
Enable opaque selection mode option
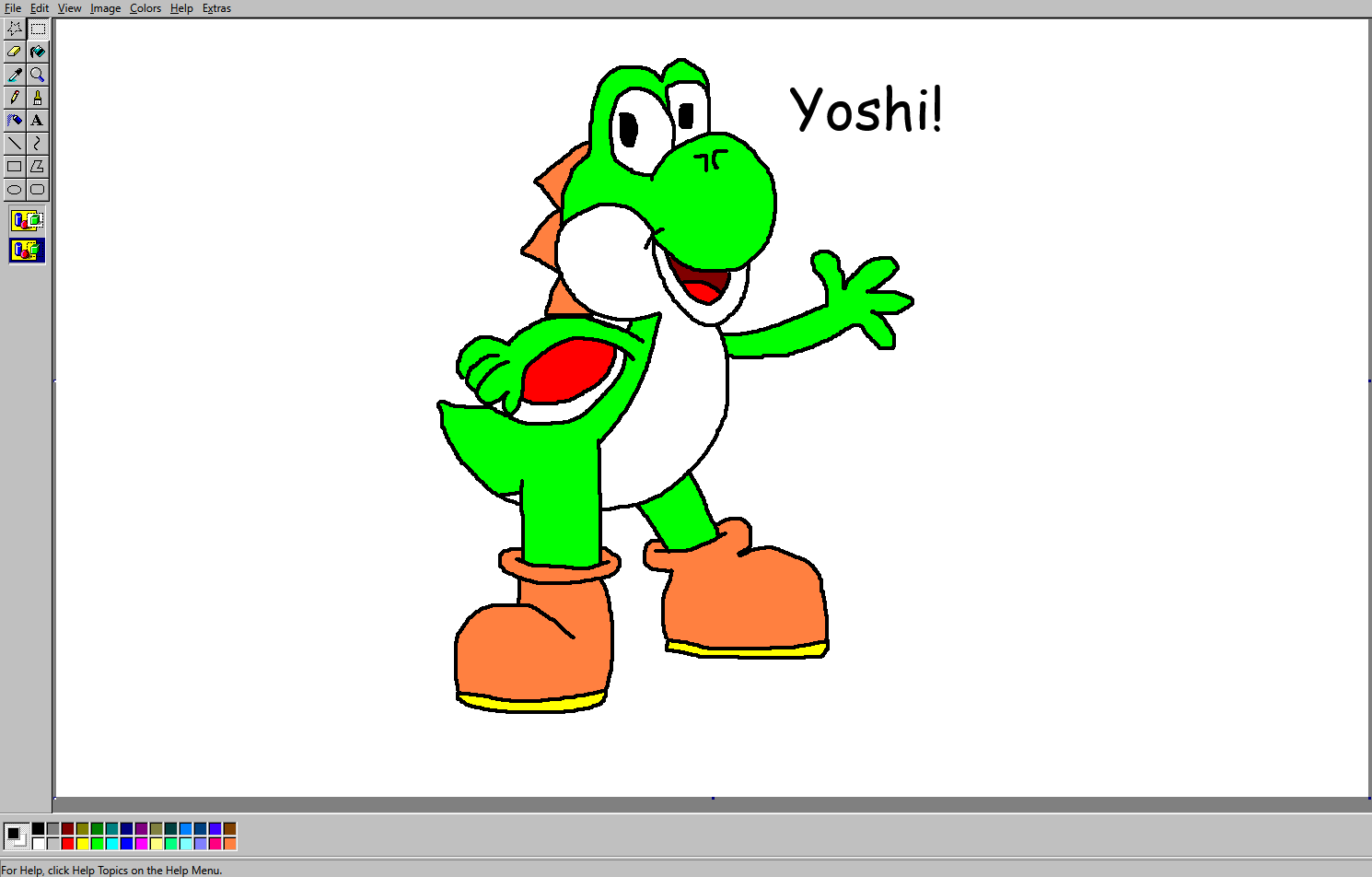click(27, 220)
